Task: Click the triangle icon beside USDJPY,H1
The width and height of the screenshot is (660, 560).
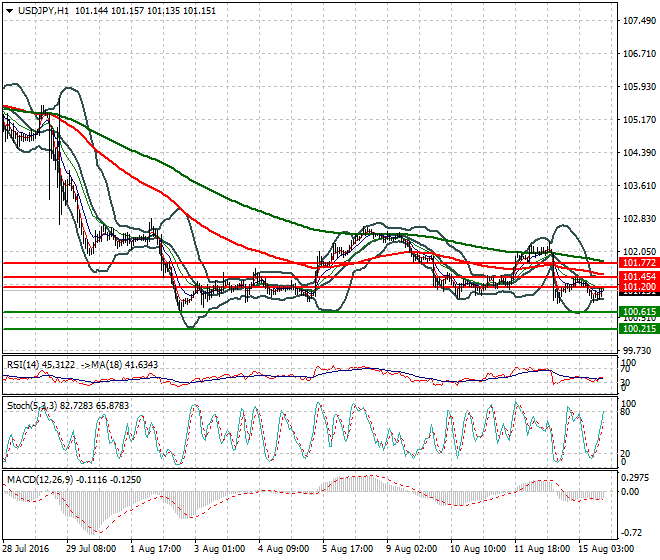Action: click(9, 10)
